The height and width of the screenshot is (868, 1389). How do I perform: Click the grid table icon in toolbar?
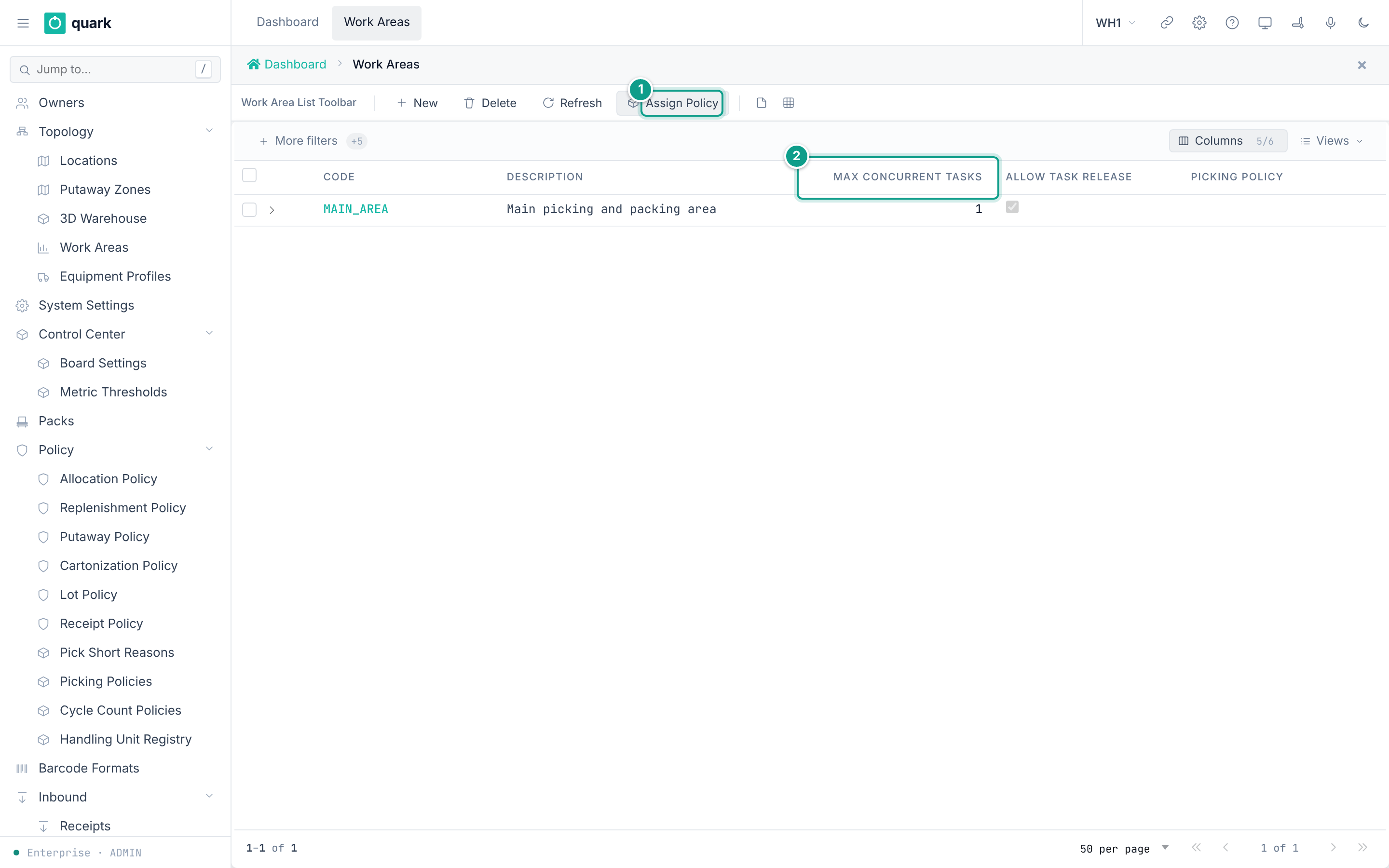coord(788,103)
